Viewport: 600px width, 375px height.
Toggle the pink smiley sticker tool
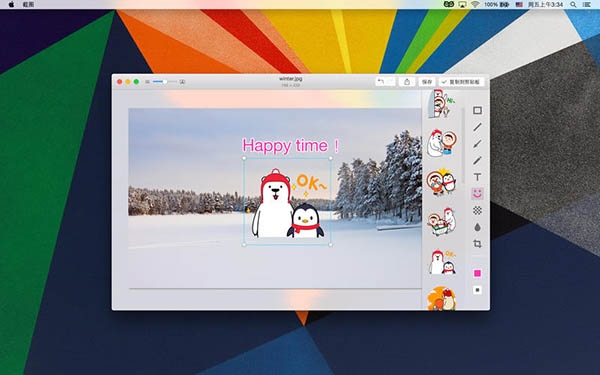477,194
